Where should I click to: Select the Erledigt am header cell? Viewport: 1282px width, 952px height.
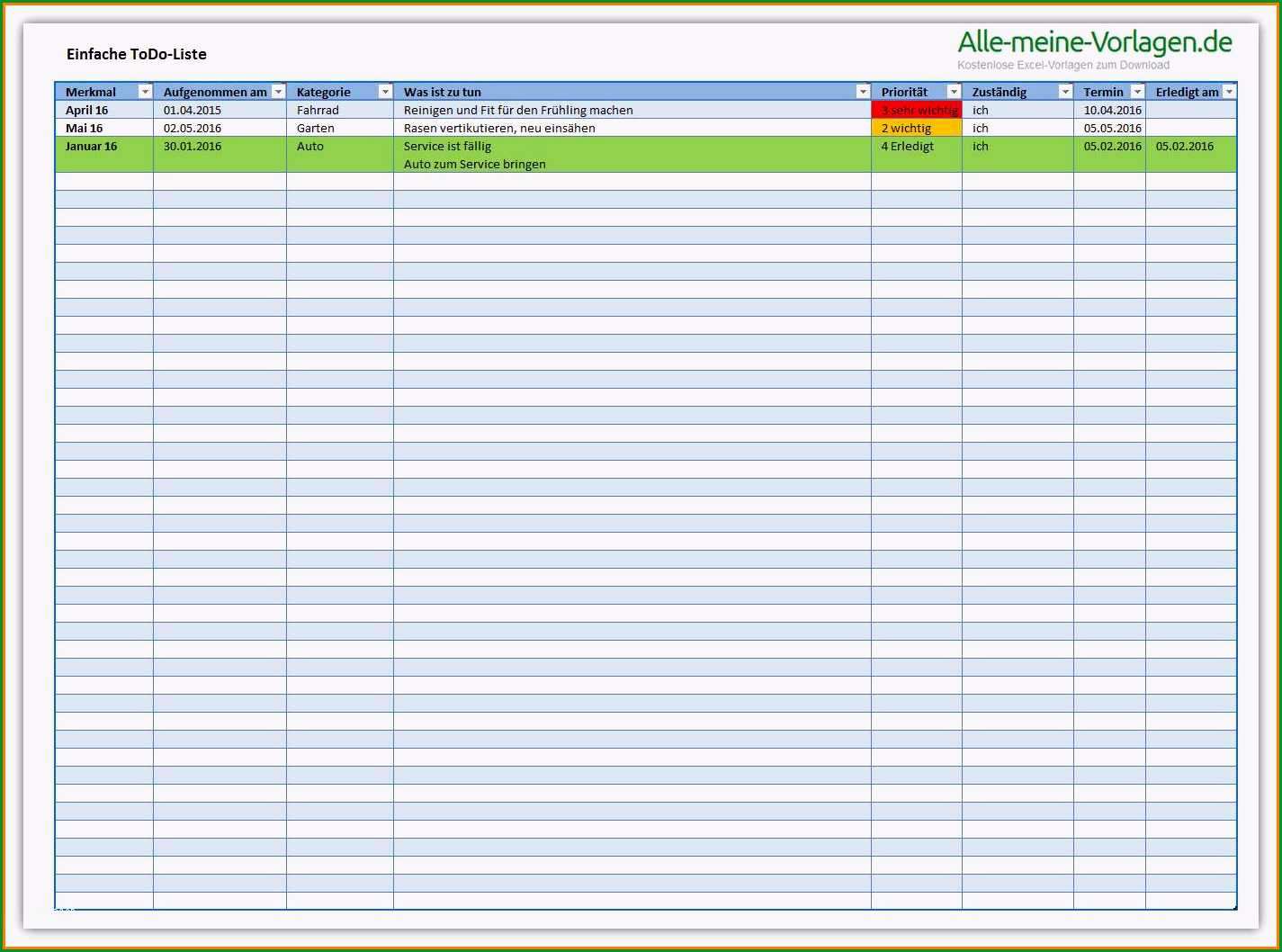click(x=1191, y=92)
